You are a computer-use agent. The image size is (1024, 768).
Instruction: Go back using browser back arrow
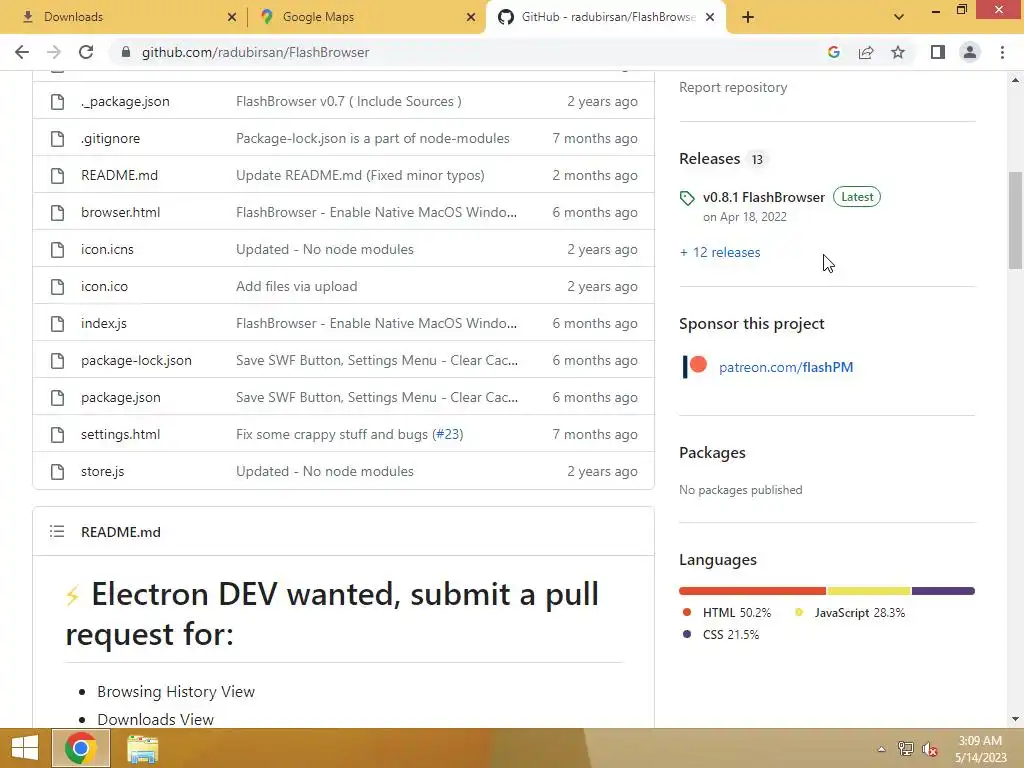pos(22,52)
